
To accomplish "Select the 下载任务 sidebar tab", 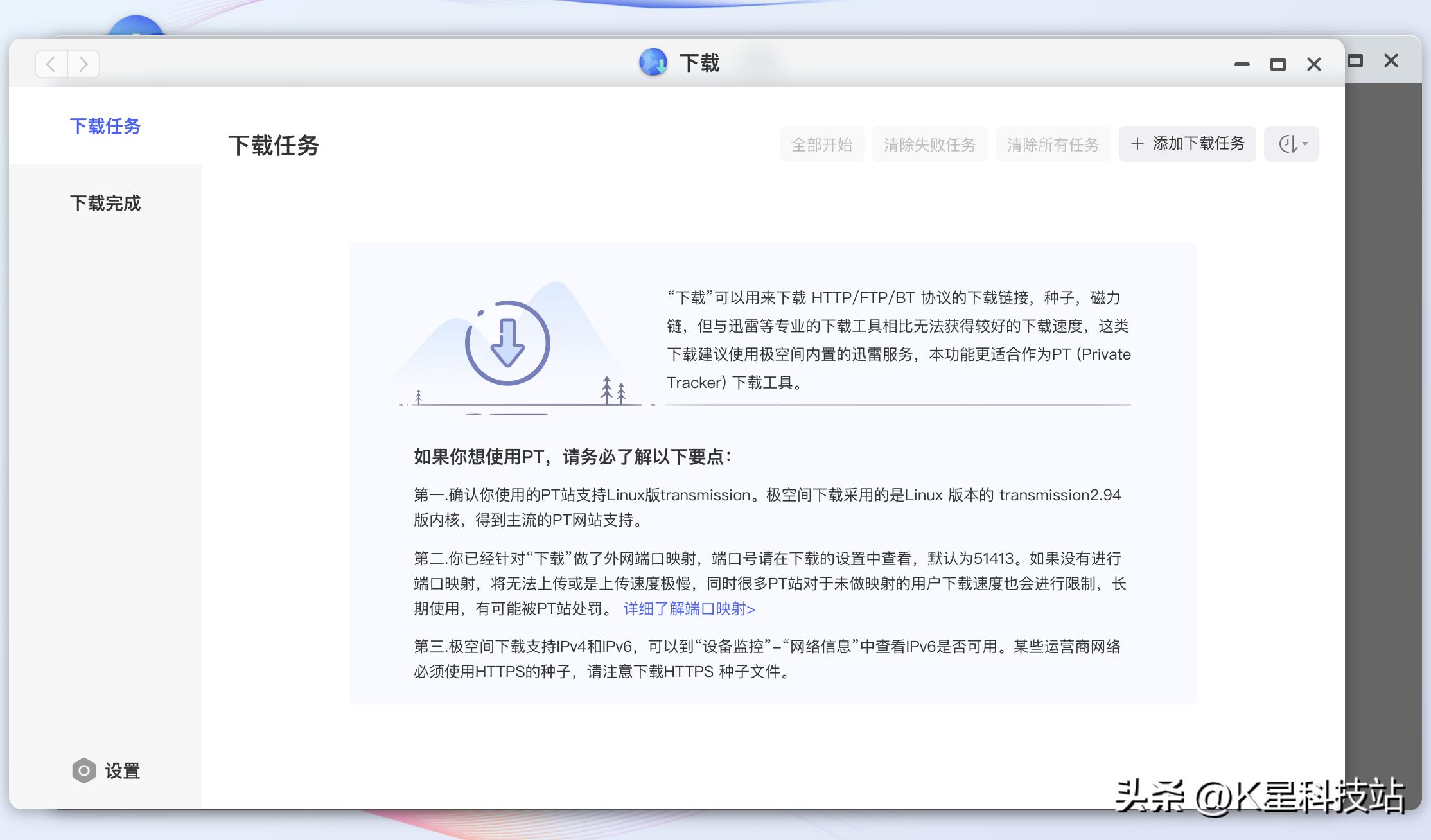I will 105,127.
